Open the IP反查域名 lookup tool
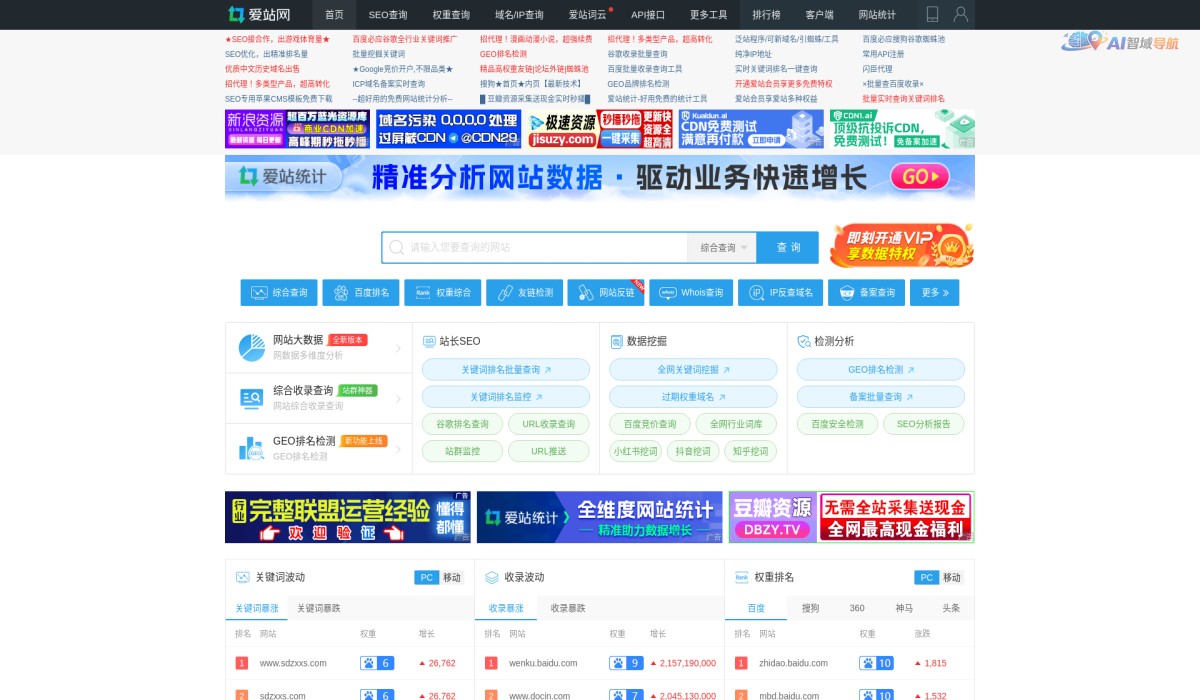Viewport: 1200px width, 700px height. (780, 292)
